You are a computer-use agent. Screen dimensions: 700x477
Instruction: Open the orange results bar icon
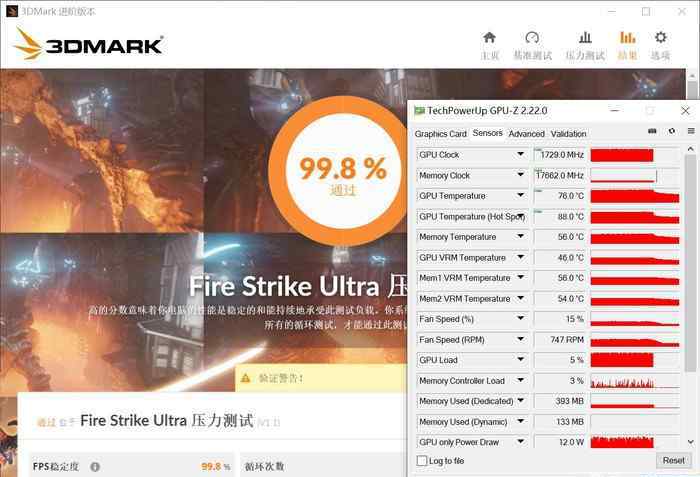(x=627, y=38)
